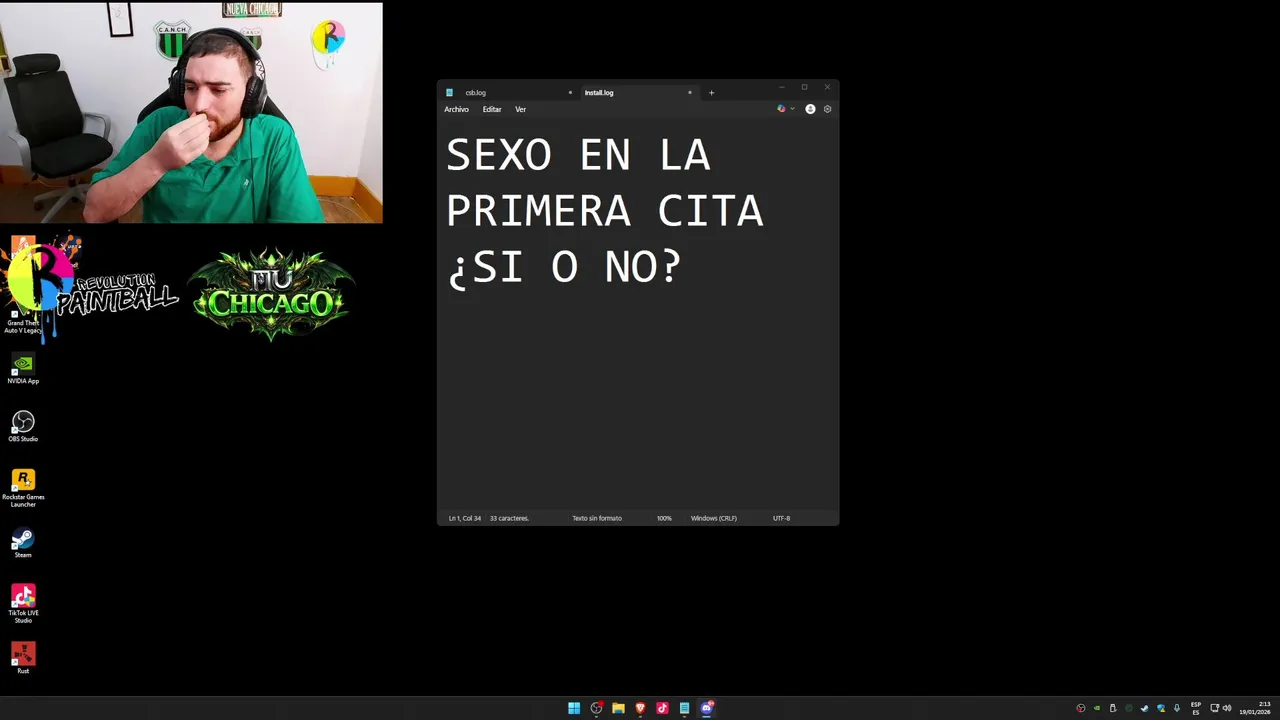The image size is (1280, 720).
Task: Open the Archivo menu
Action: [456, 109]
